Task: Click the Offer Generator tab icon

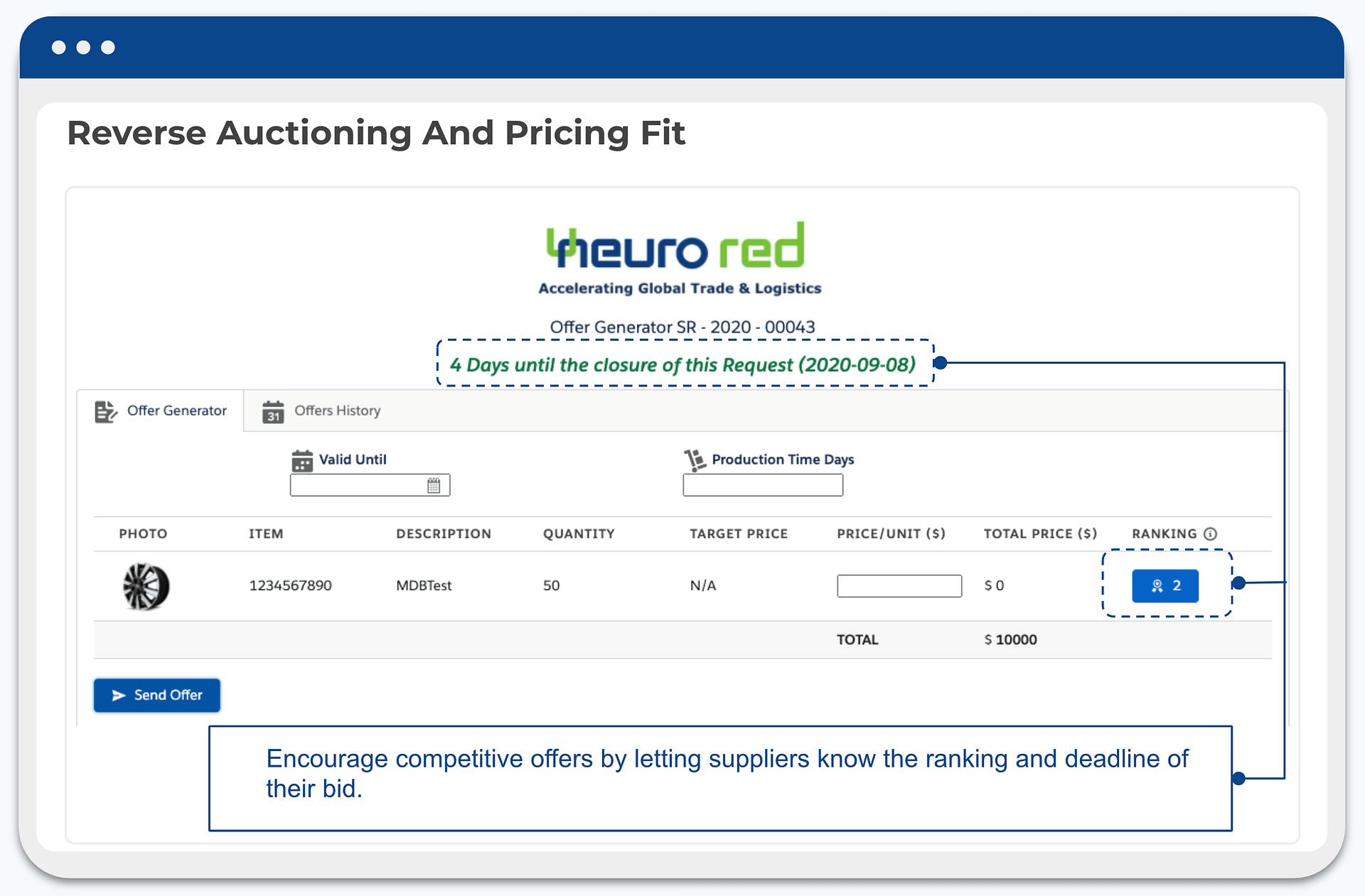Action: click(x=106, y=411)
